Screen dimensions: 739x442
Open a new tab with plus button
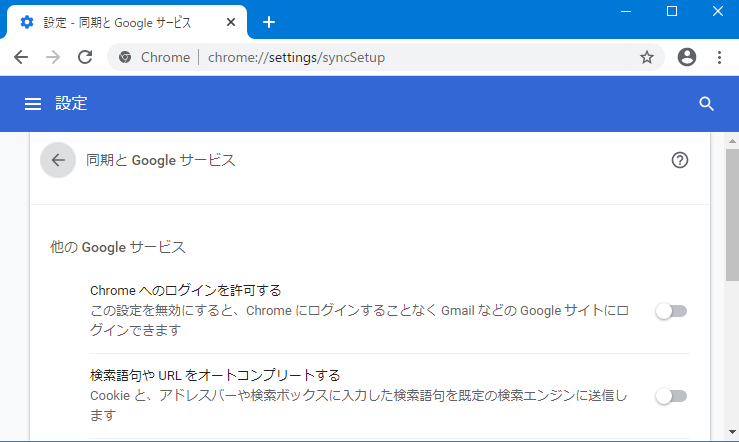point(269,22)
